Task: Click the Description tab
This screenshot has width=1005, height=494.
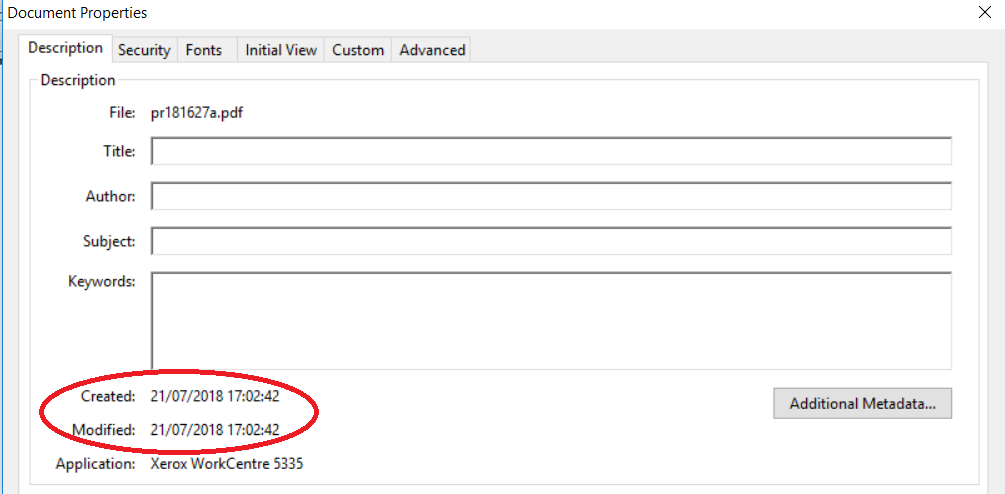Action: click(65, 48)
